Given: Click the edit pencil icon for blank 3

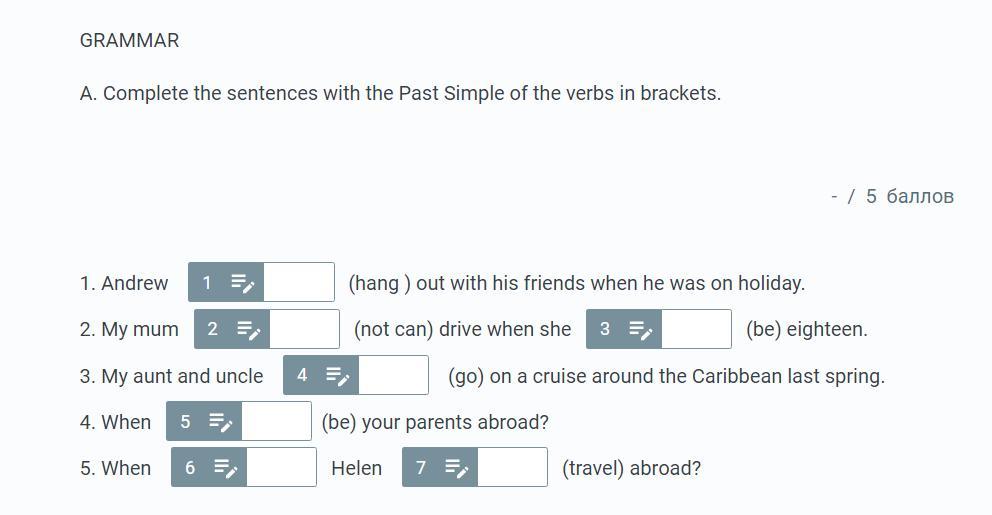Looking at the screenshot, I should pos(641,329).
